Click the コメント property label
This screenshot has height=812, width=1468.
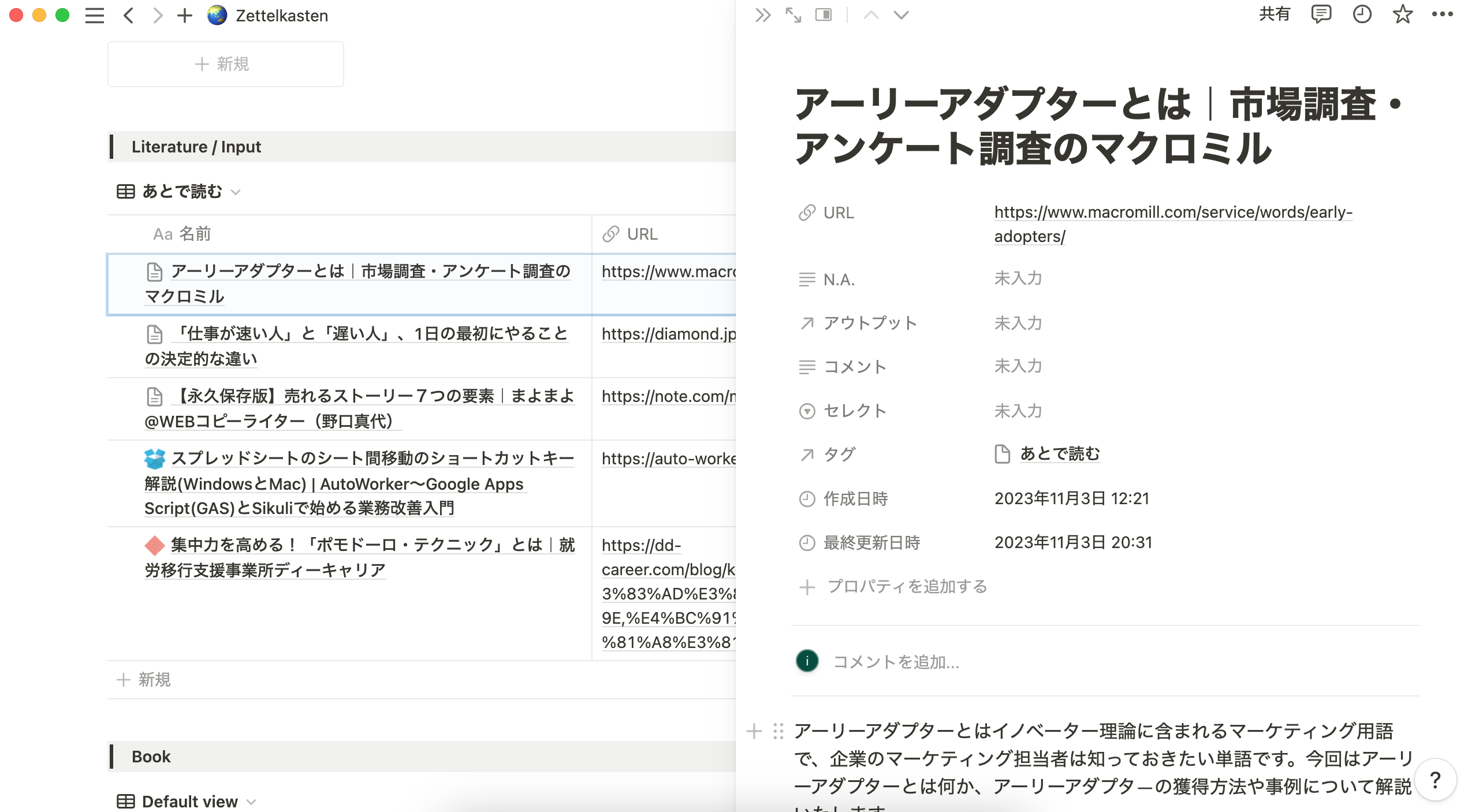click(x=855, y=367)
